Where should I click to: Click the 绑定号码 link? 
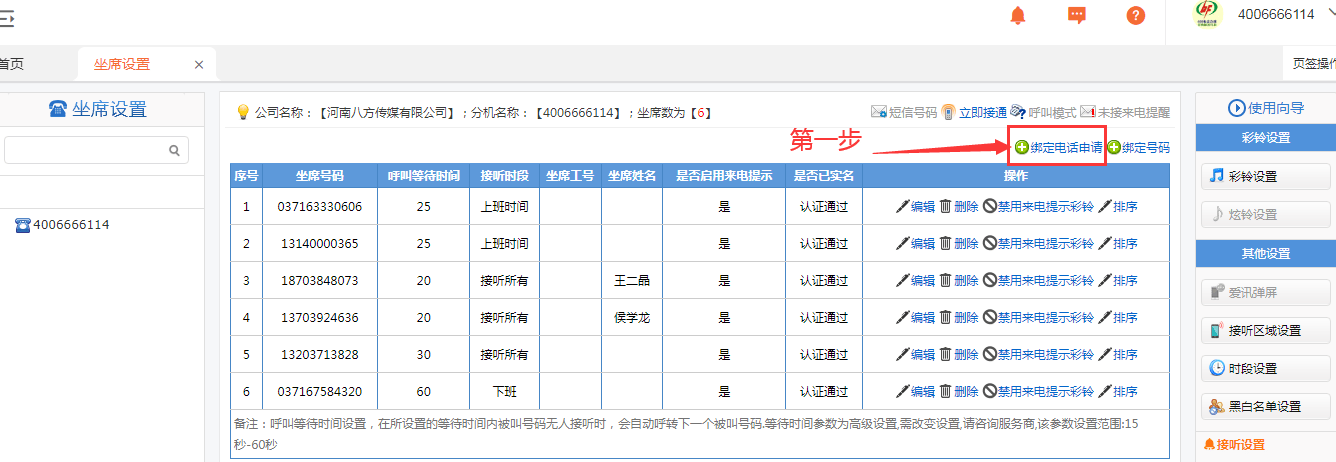(x=1139, y=148)
